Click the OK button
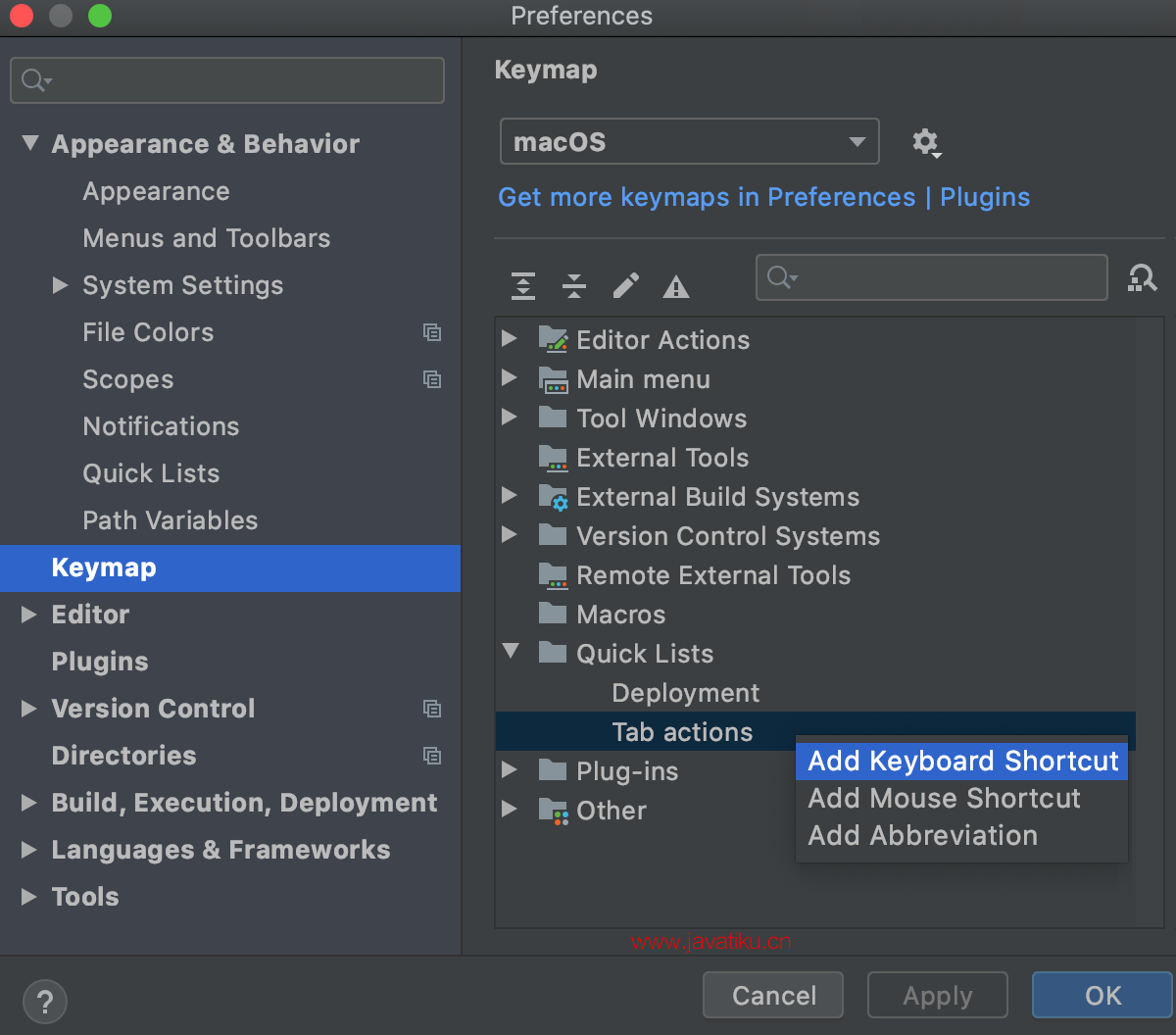 [x=1102, y=996]
